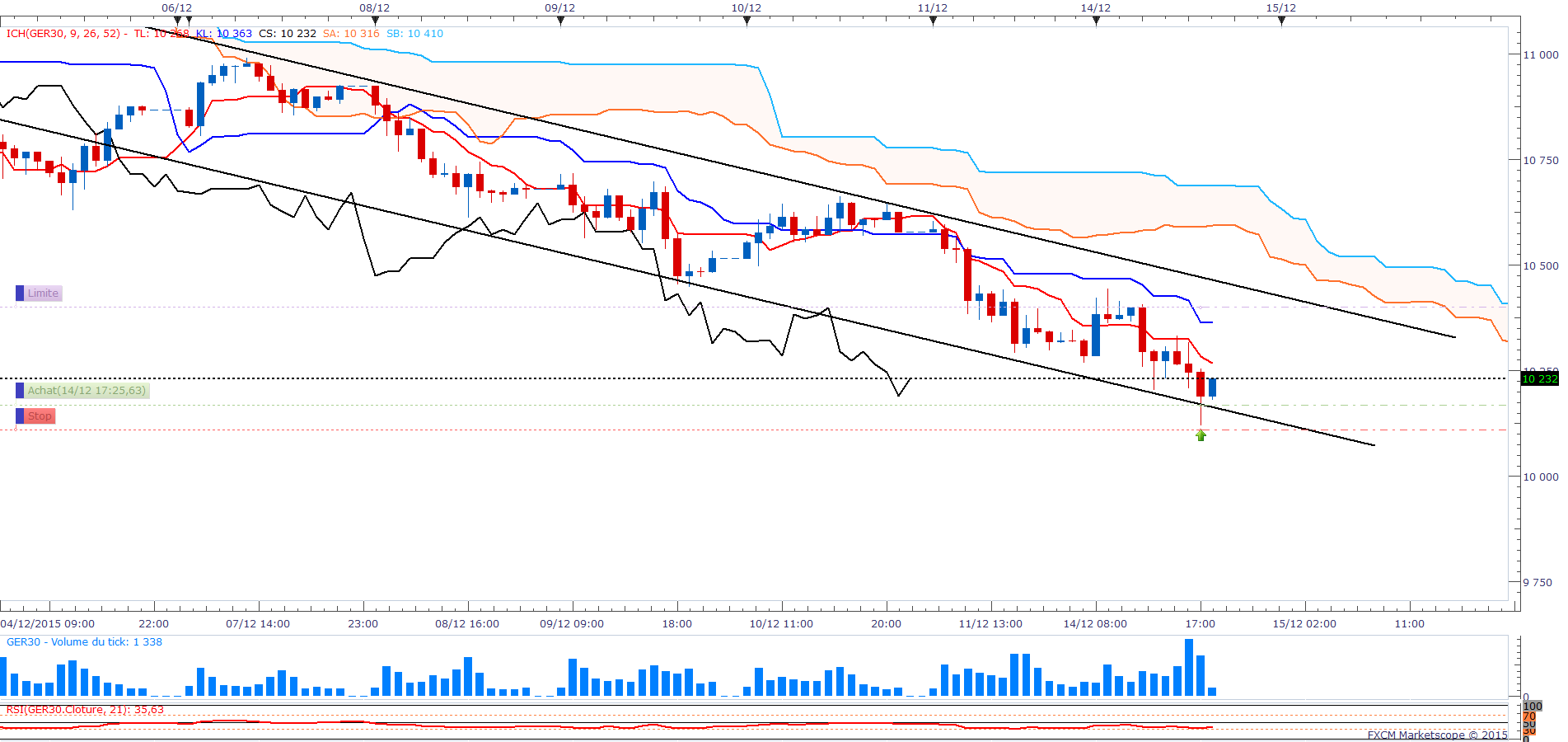Click the blue handle beside Limite
Image resolution: width=1568 pixels, height=742 pixels.
coord(20,294)
